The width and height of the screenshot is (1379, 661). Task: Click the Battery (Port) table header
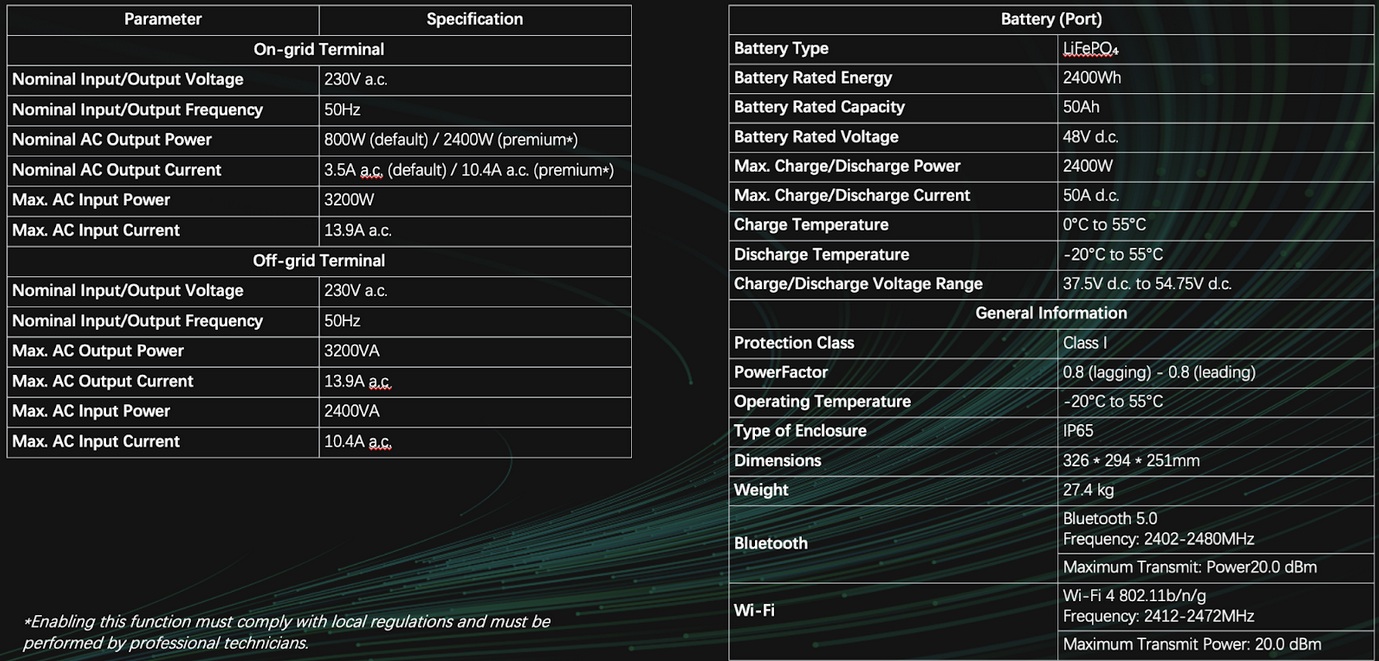click(x=1051, y=19)
